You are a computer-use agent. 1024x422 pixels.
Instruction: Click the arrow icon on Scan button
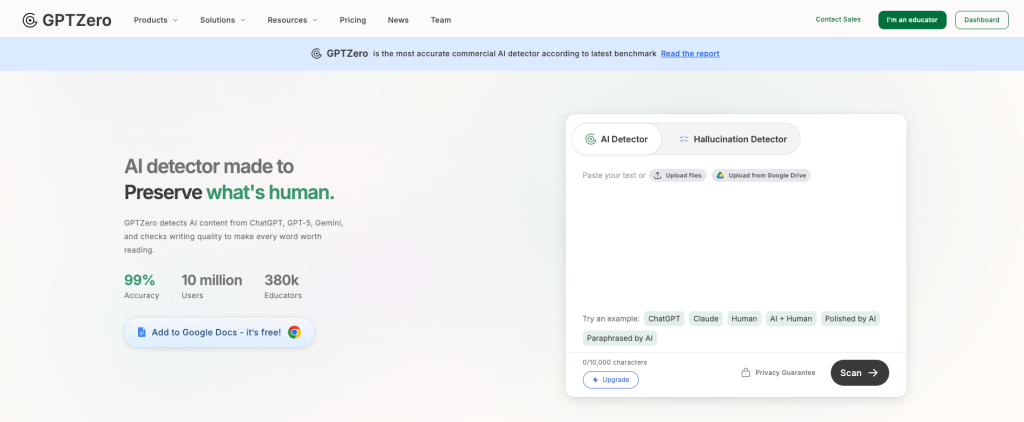[x=873, y=373]
